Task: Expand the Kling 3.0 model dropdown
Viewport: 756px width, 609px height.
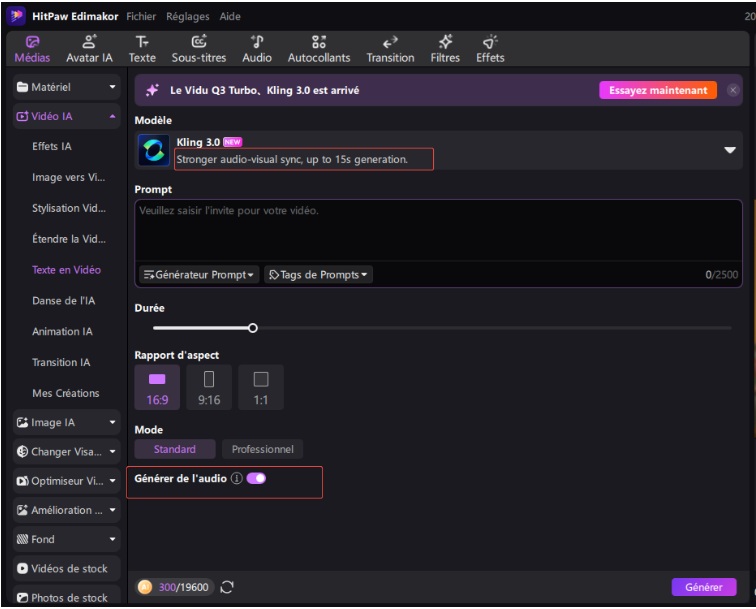Action: pos(730,150)
